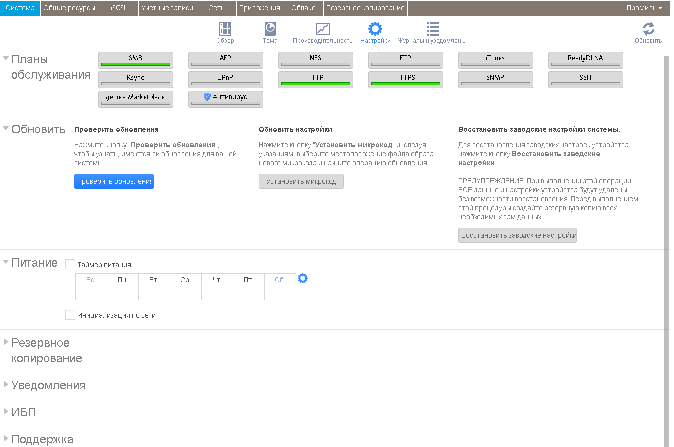Collapse the Планы обслуживания section

[x=6, y=58]
